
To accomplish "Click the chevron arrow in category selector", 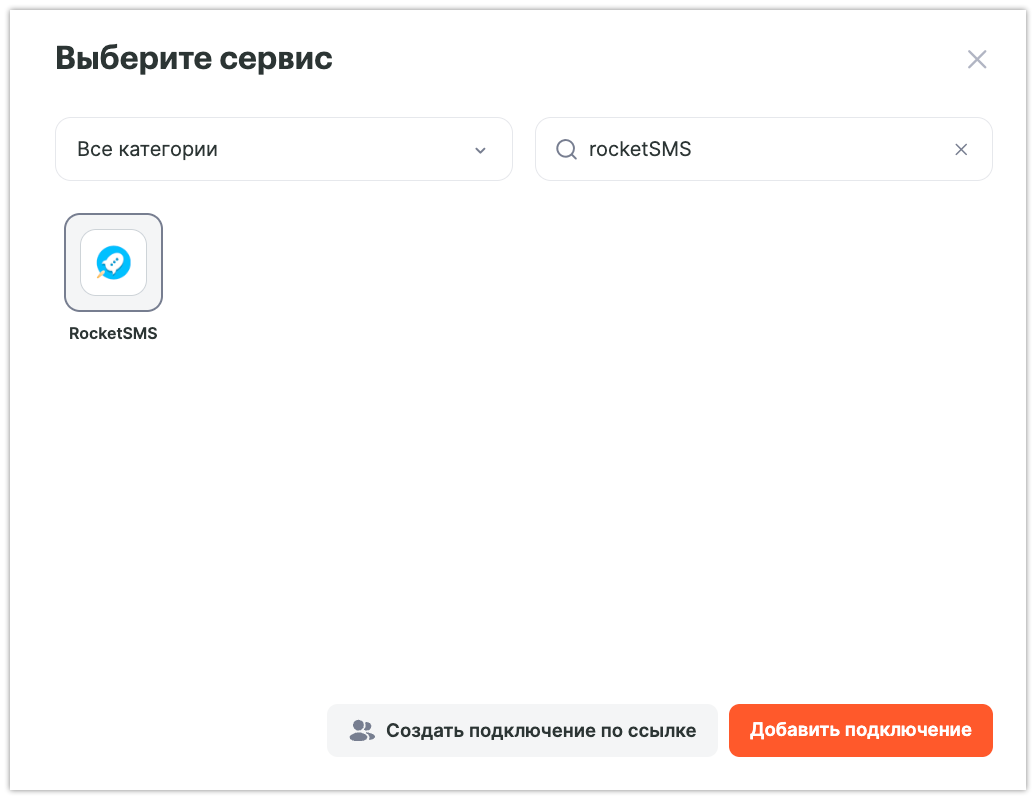I will tap(480, 150).
